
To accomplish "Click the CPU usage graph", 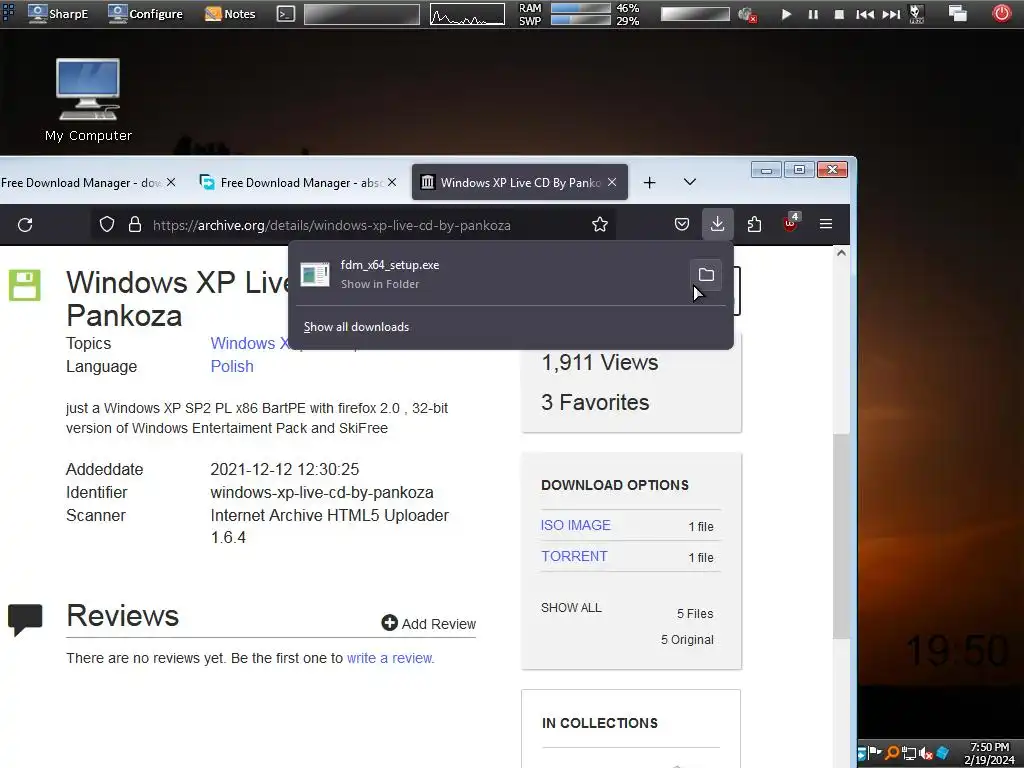I will click(467, 14).
